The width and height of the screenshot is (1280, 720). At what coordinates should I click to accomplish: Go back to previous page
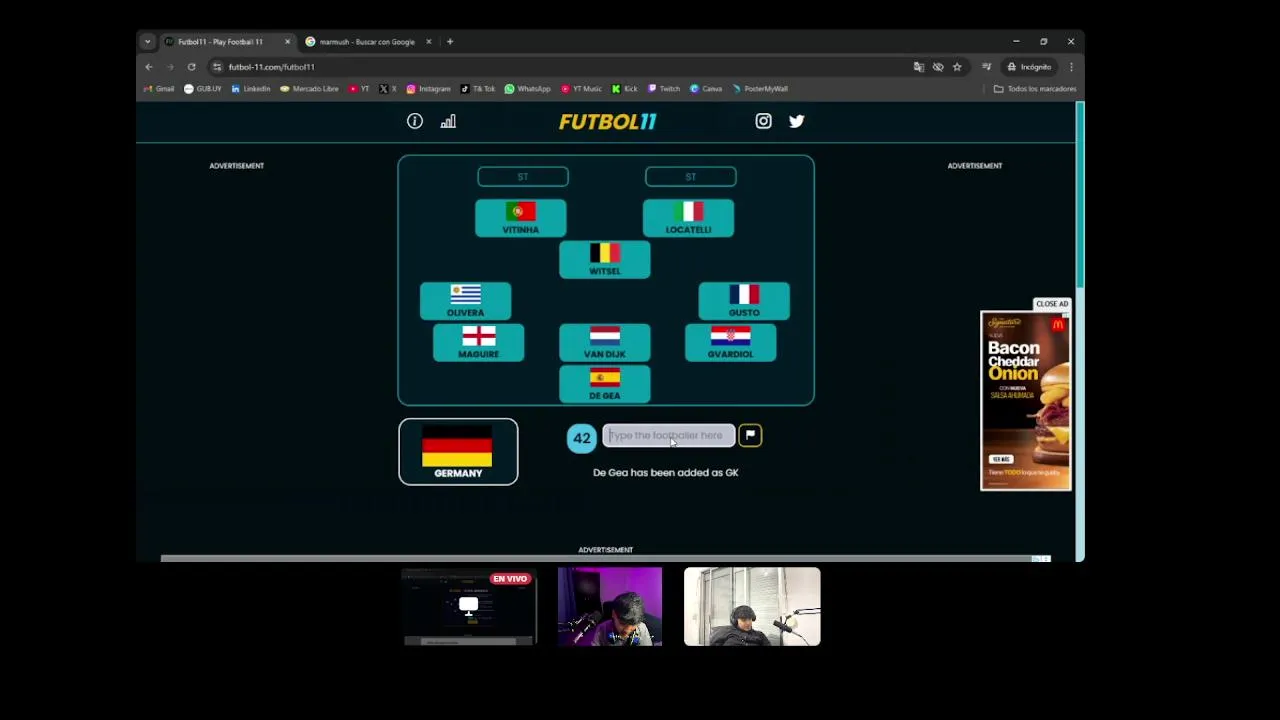pyautogui.click(x=149, y=67)
